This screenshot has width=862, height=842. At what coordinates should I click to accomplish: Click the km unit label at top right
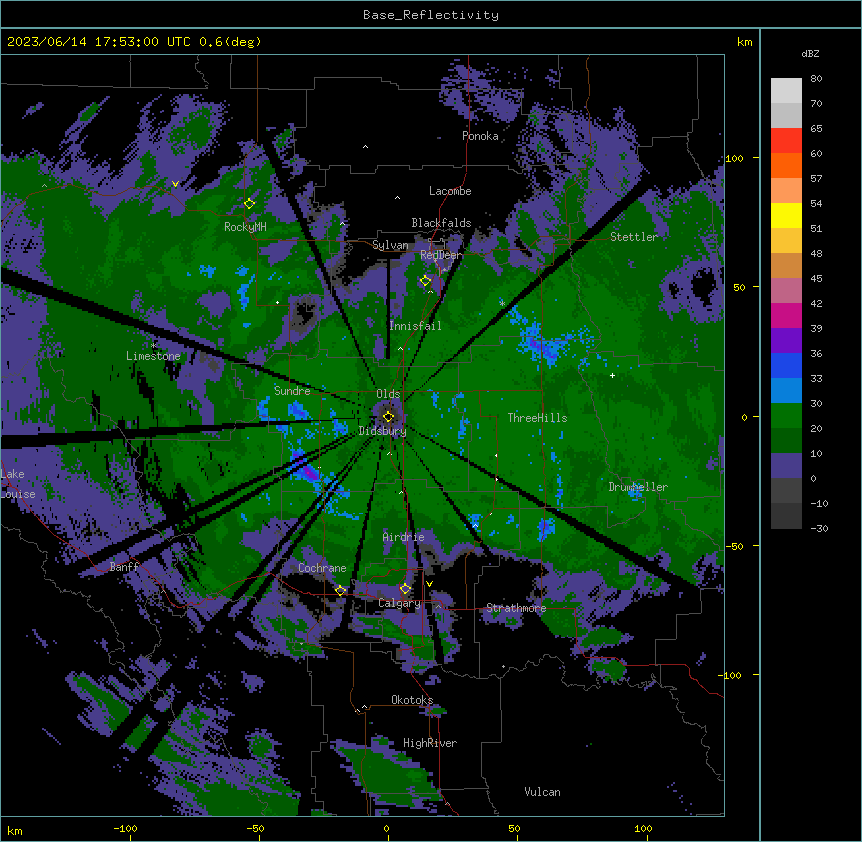(744, 42)
